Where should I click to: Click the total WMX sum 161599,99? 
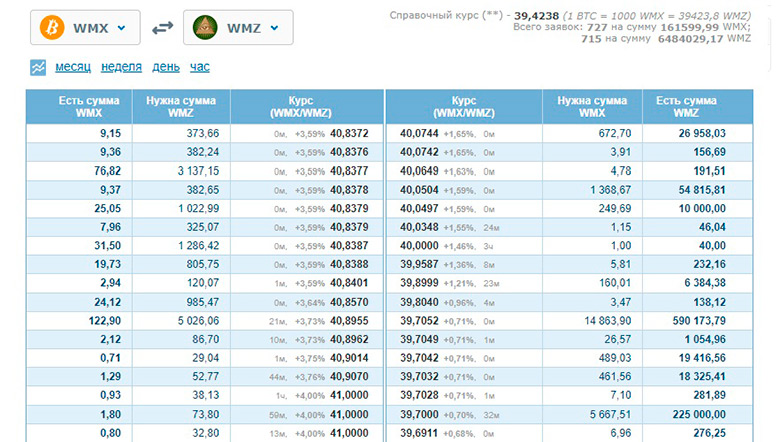pyautogui.click(x=690, y=27)
